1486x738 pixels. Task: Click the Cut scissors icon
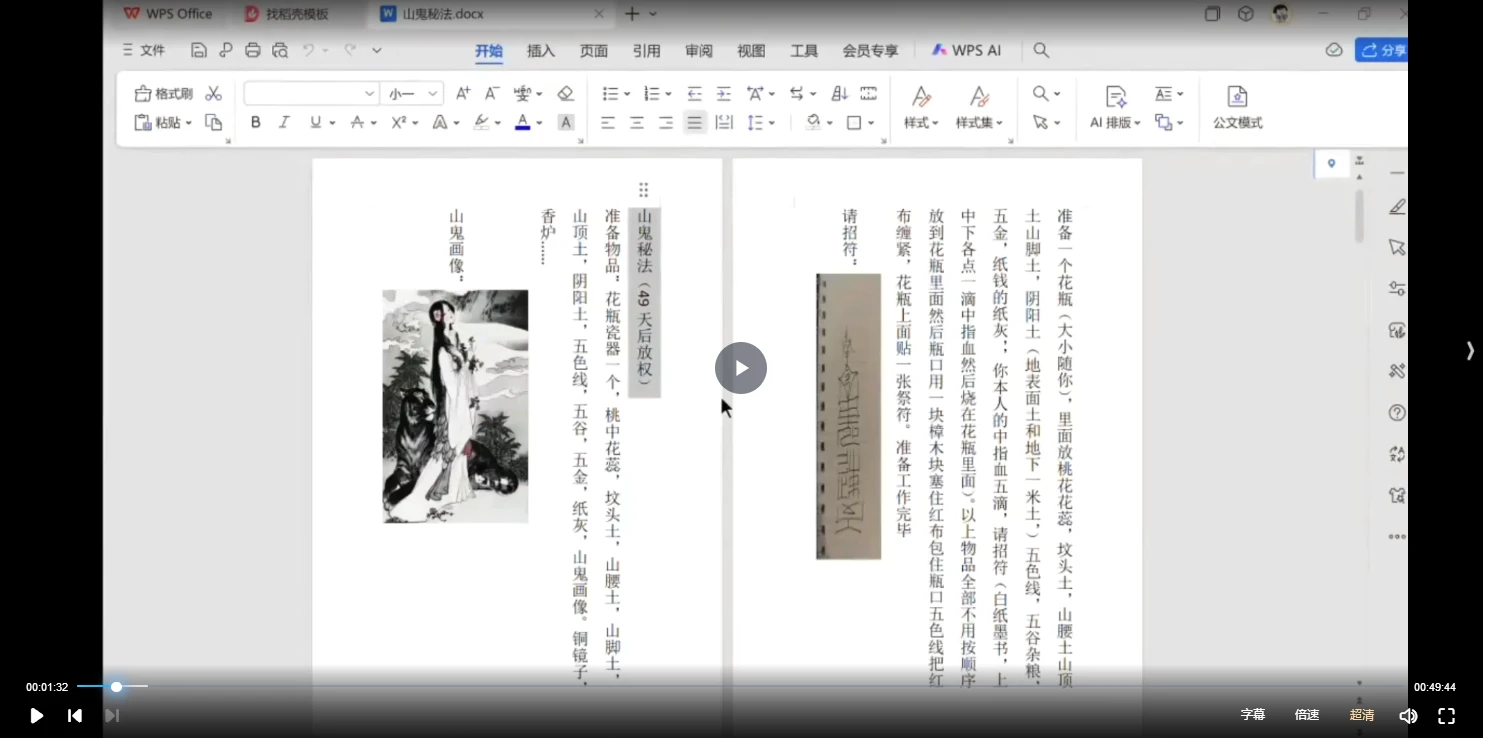(213, 93)
